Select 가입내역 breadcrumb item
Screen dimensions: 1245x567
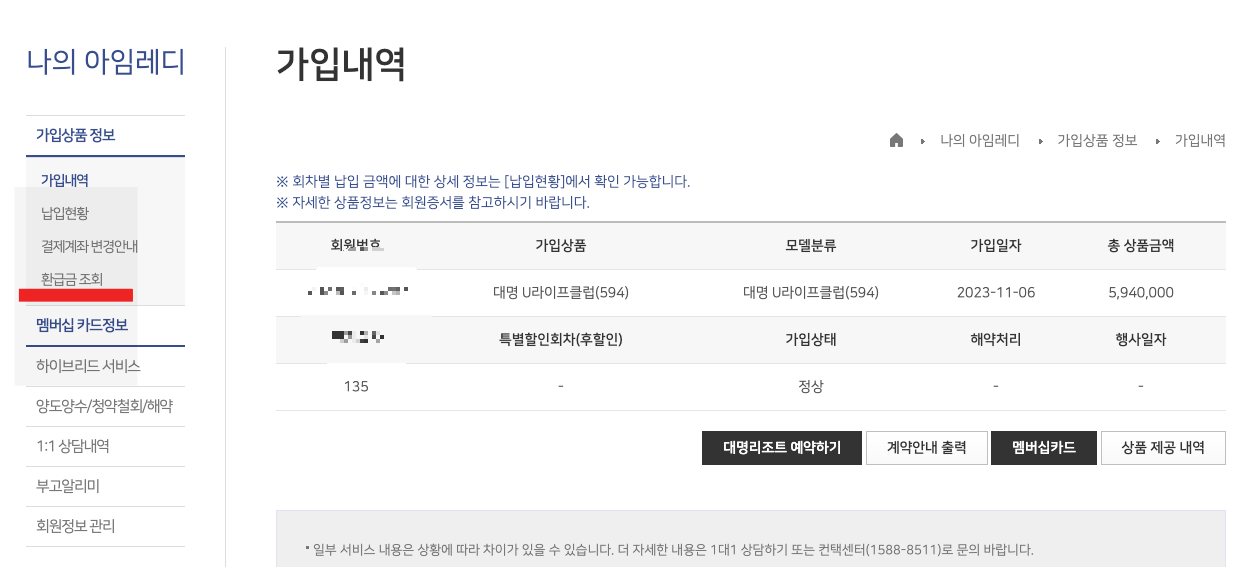(1200, 141)
